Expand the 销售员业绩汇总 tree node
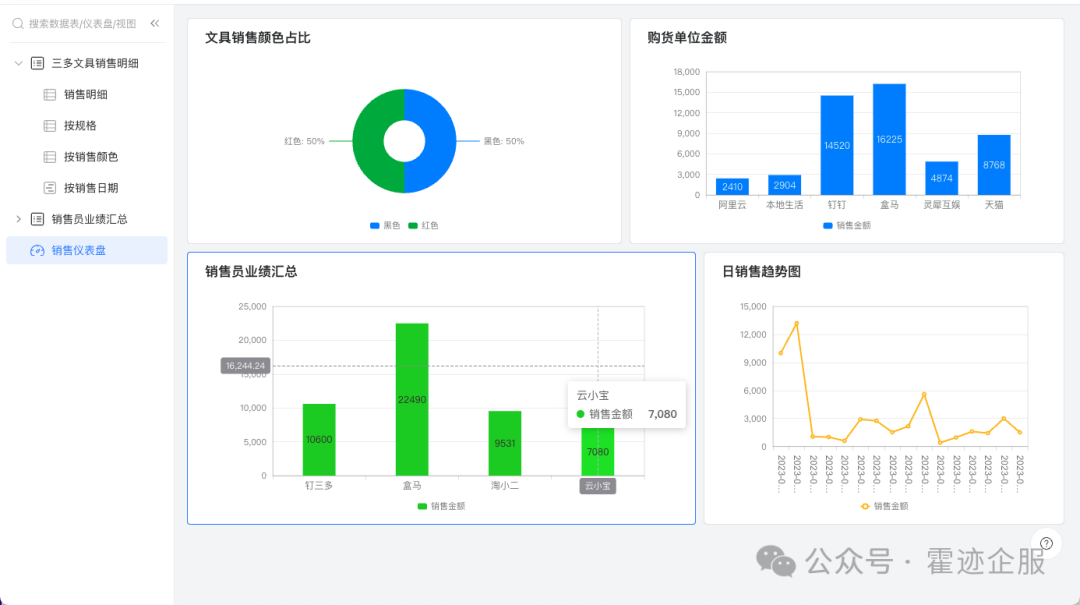1080x605 pixels. (18, 219)
